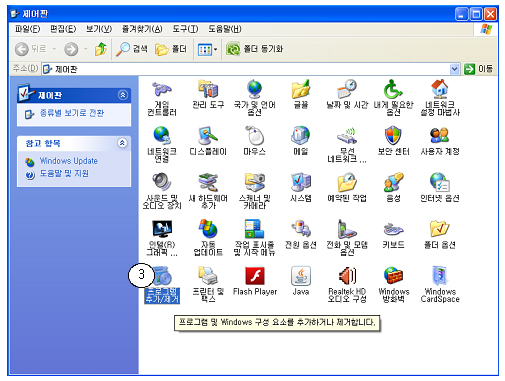Screen dimensions: 505x381
Task: Click 폴더 동기화 toolbar button
Action: pyautogui.click(x=255, y=49)
